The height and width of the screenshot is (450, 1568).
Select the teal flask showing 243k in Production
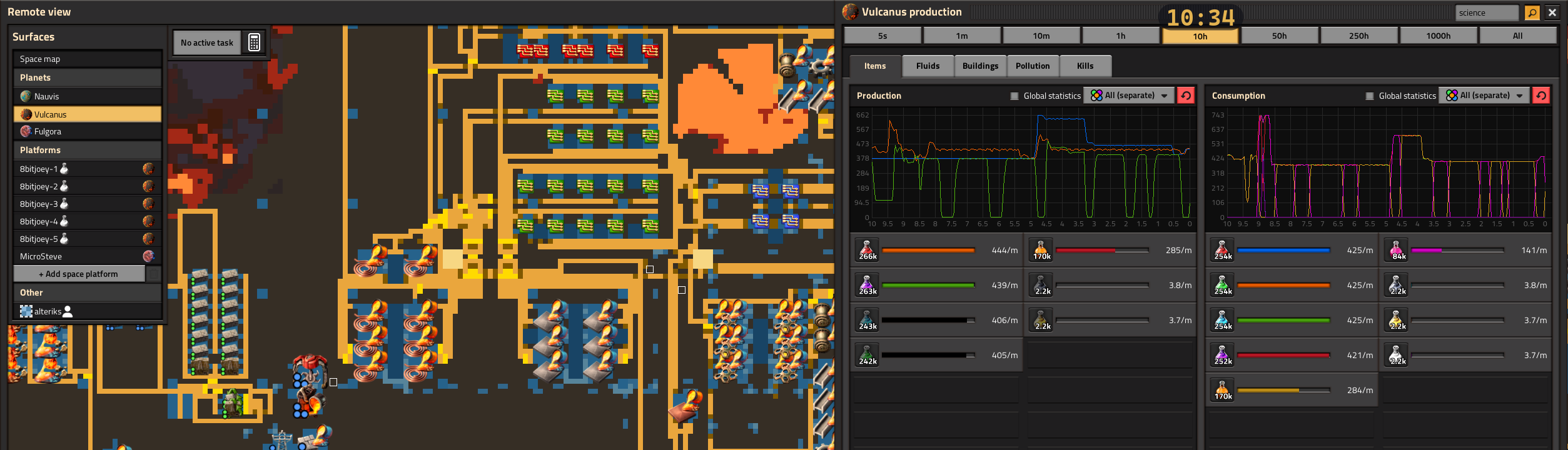click(x=867, y=320)
